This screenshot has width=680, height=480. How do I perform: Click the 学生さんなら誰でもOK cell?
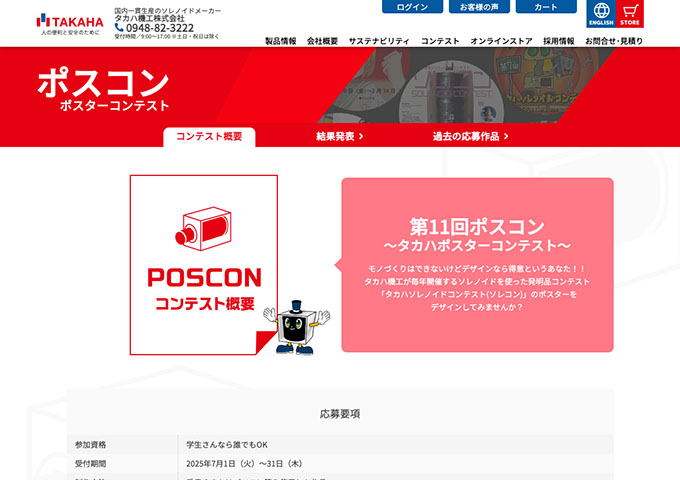pyautogui.click(x=227, y=445)
